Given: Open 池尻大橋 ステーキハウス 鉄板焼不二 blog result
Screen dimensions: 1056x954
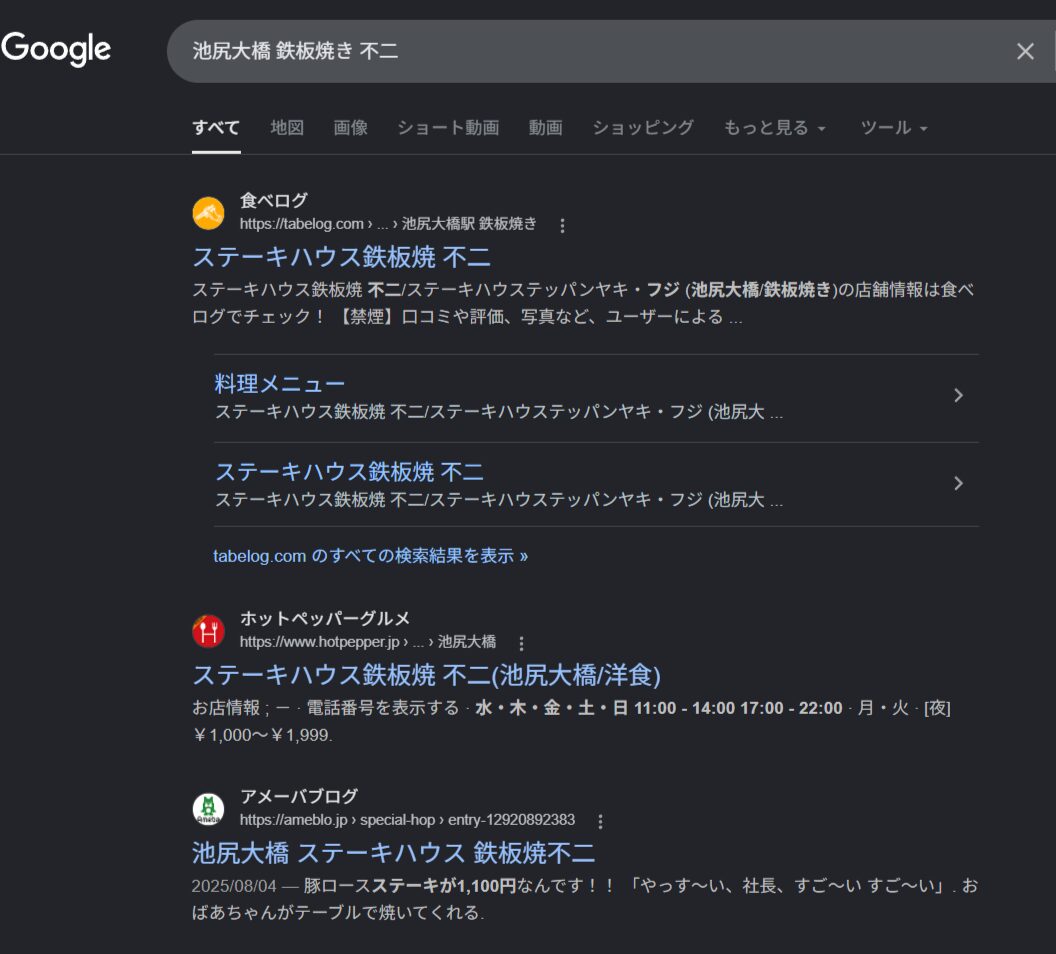Looking at the screenshot, I should pos(393,853).
